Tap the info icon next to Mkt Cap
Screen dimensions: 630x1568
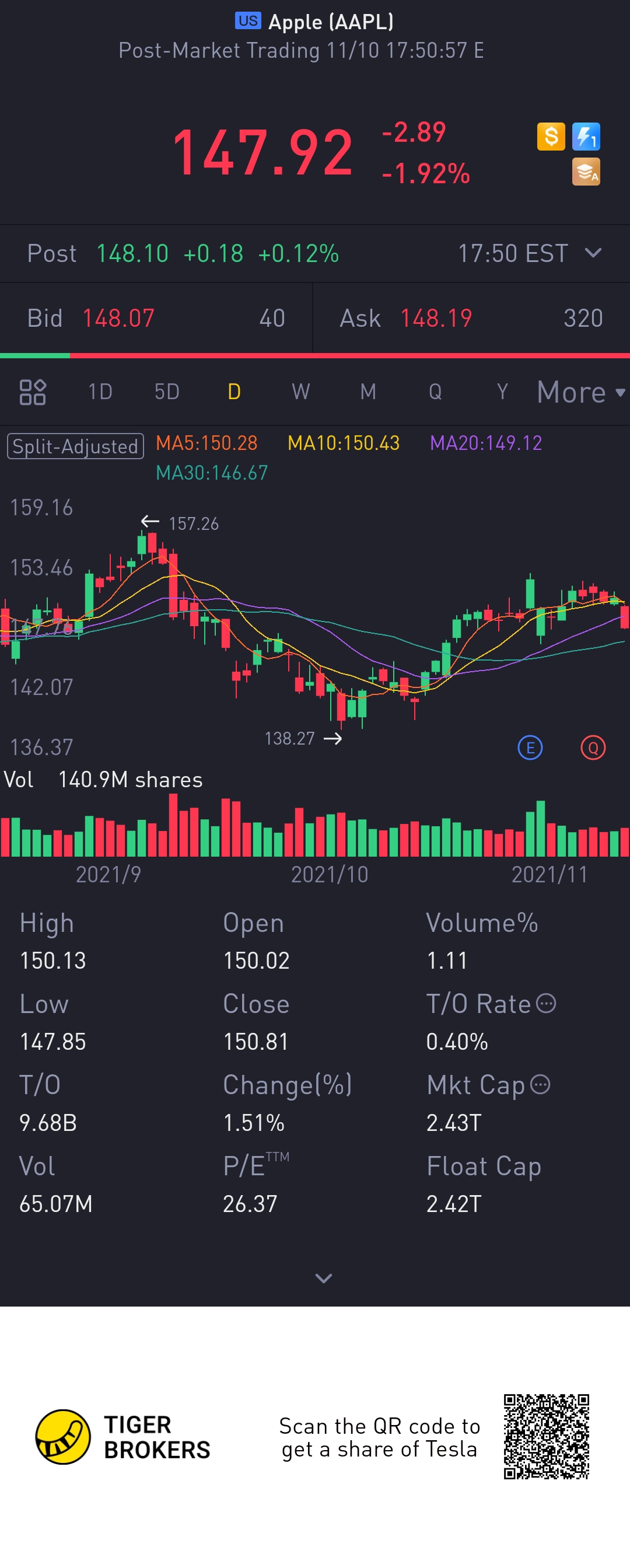pyautogui.click(x=541, y=1084)
